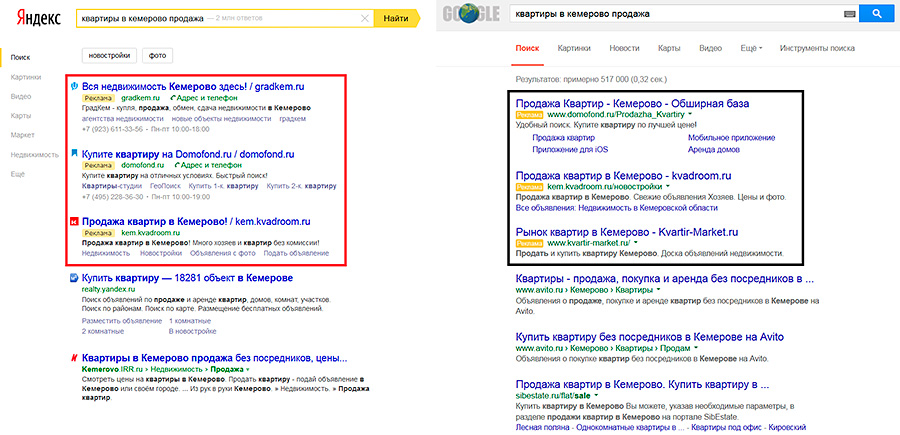This screenshot has width=900, height=435.
Task: Click the blue Domofond bookmark favicon
Action: pos(74,153)
